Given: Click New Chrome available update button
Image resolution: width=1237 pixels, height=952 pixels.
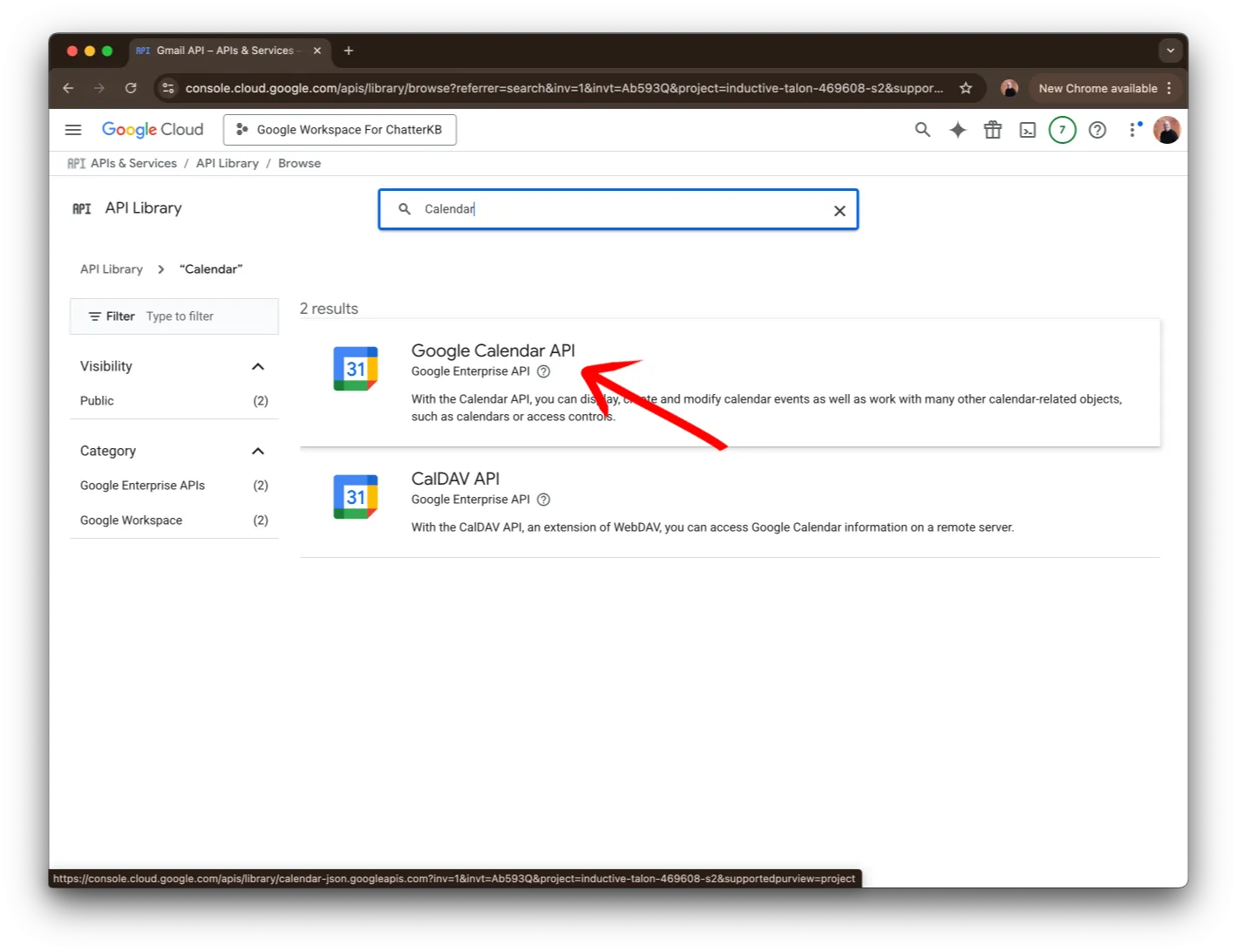Looking at the screenshot, I should [1098, 88].
